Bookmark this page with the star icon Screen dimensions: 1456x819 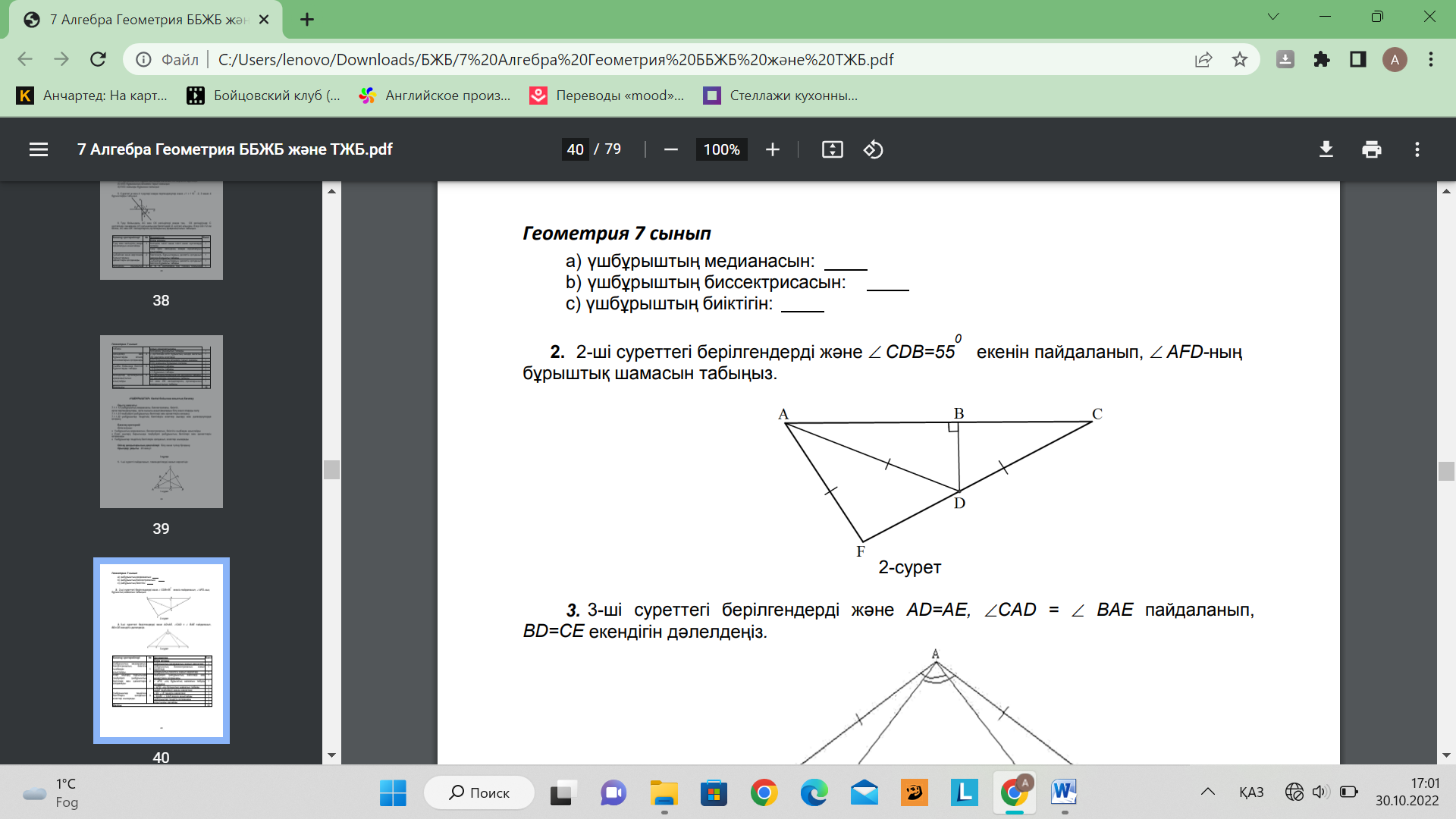pos(1240,59)
